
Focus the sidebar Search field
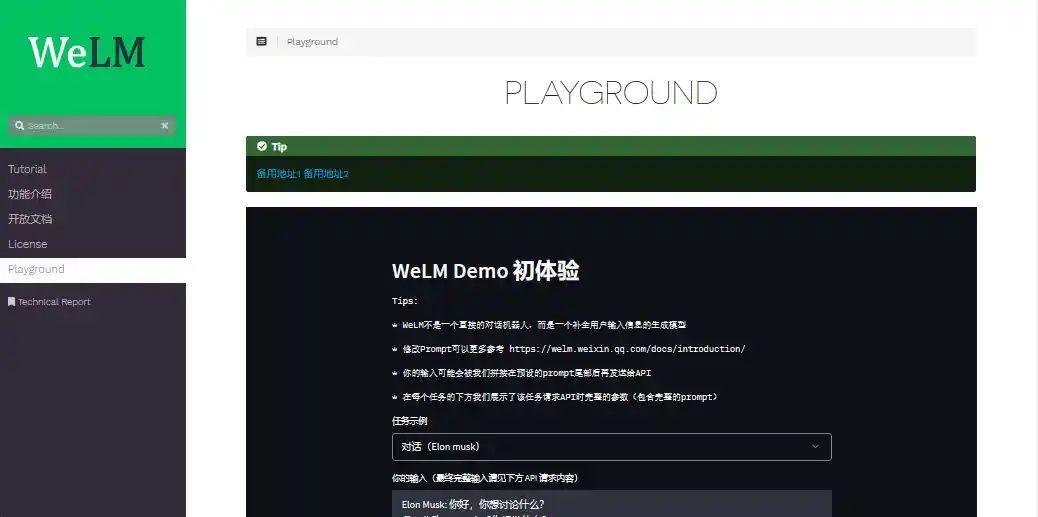[91, 126]
